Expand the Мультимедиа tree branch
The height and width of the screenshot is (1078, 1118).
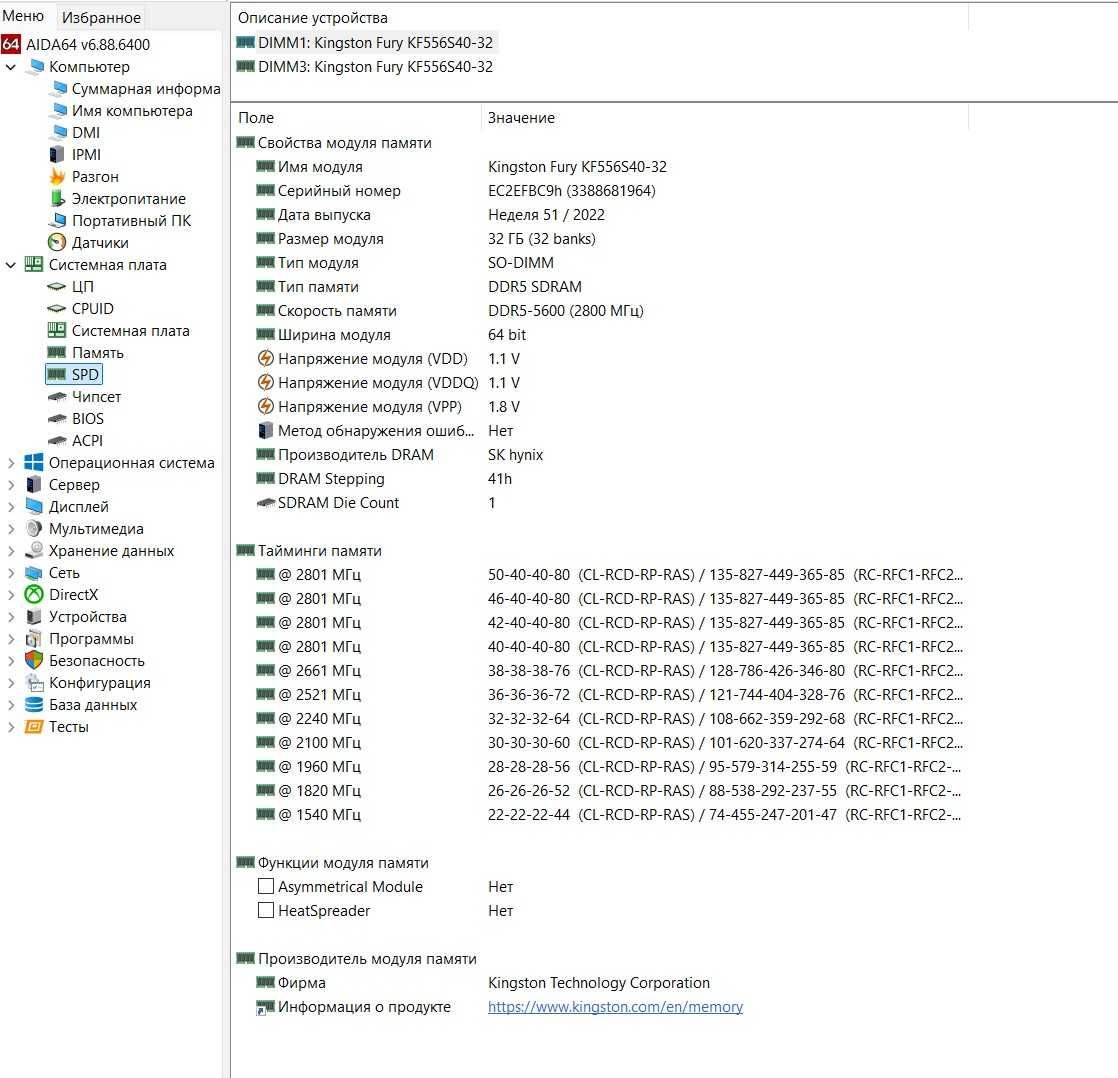pos(11,529)
